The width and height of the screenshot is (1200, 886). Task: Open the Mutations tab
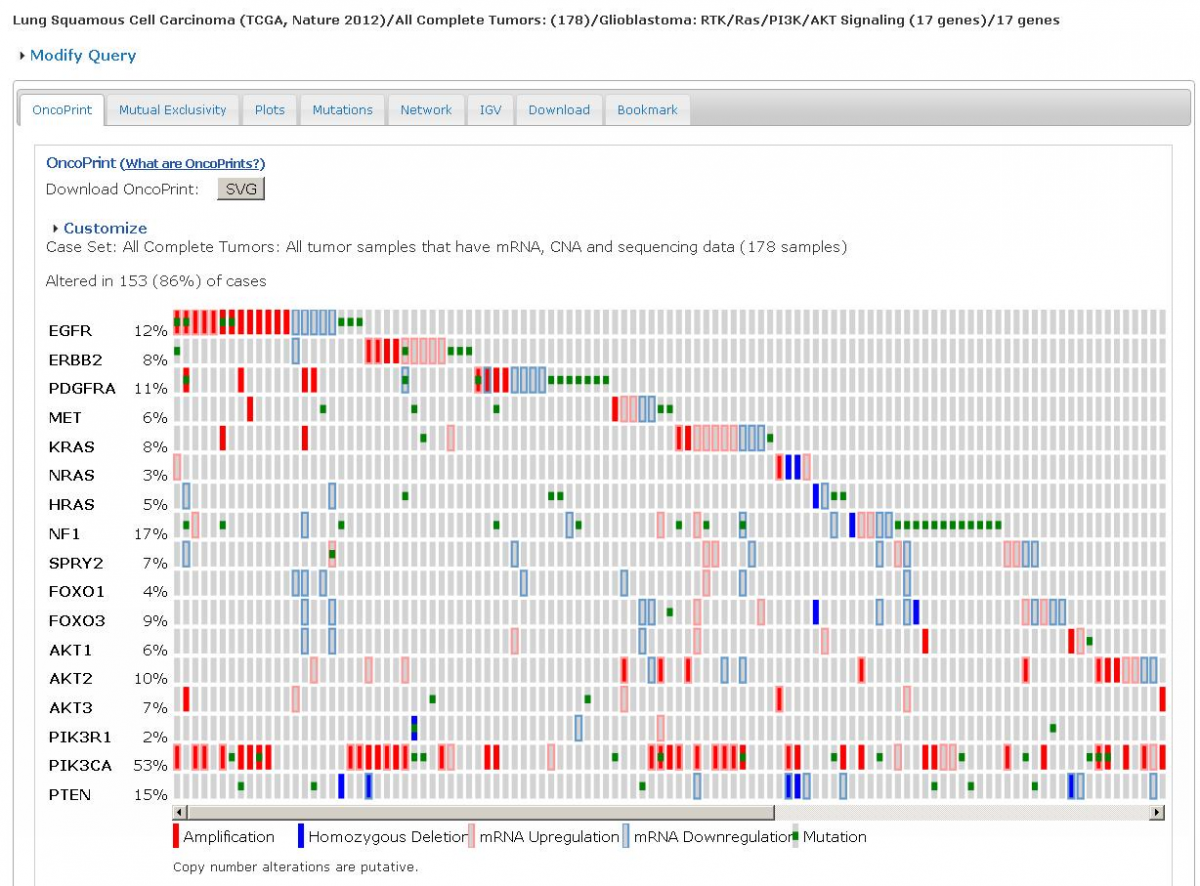[342, 110]
